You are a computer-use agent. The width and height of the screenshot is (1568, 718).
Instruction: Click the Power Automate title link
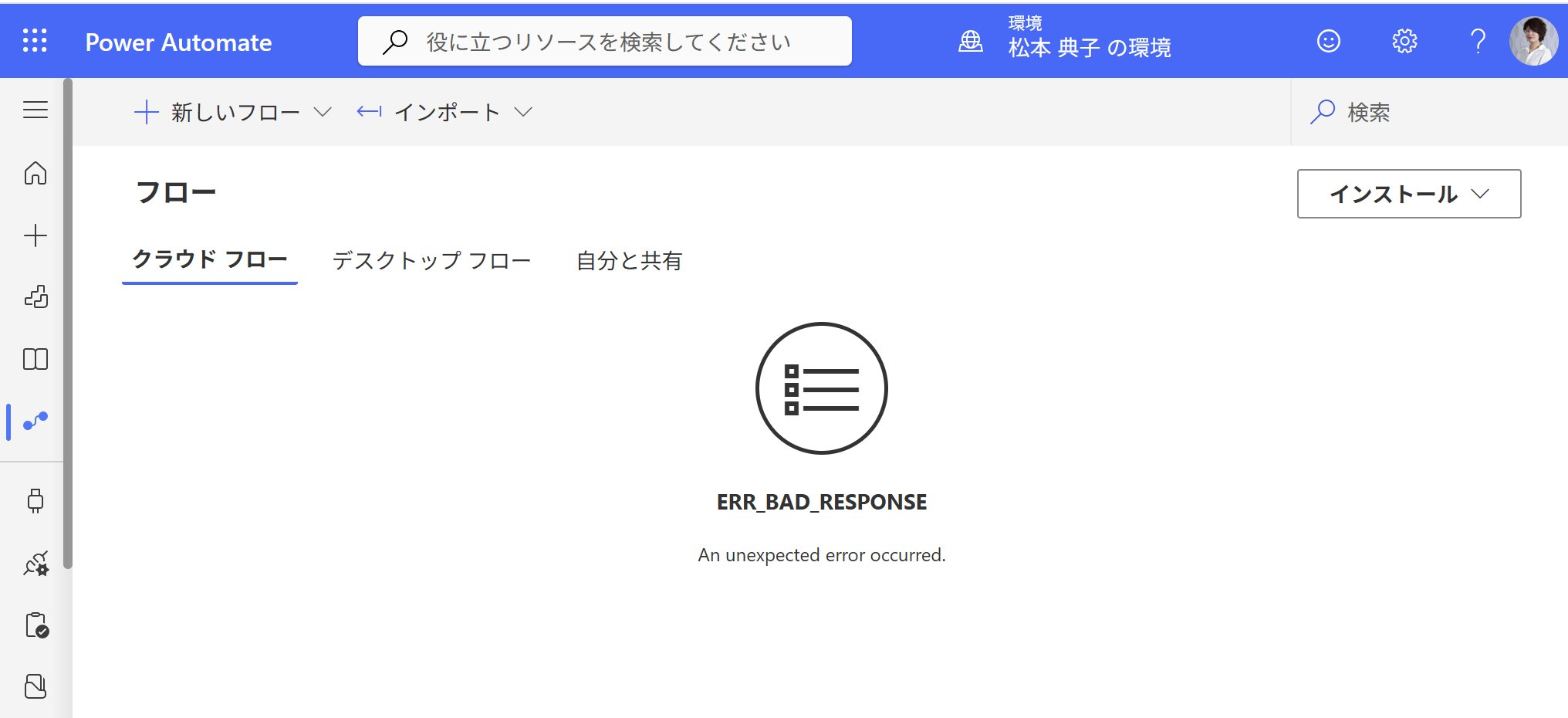tap(178, 42)
